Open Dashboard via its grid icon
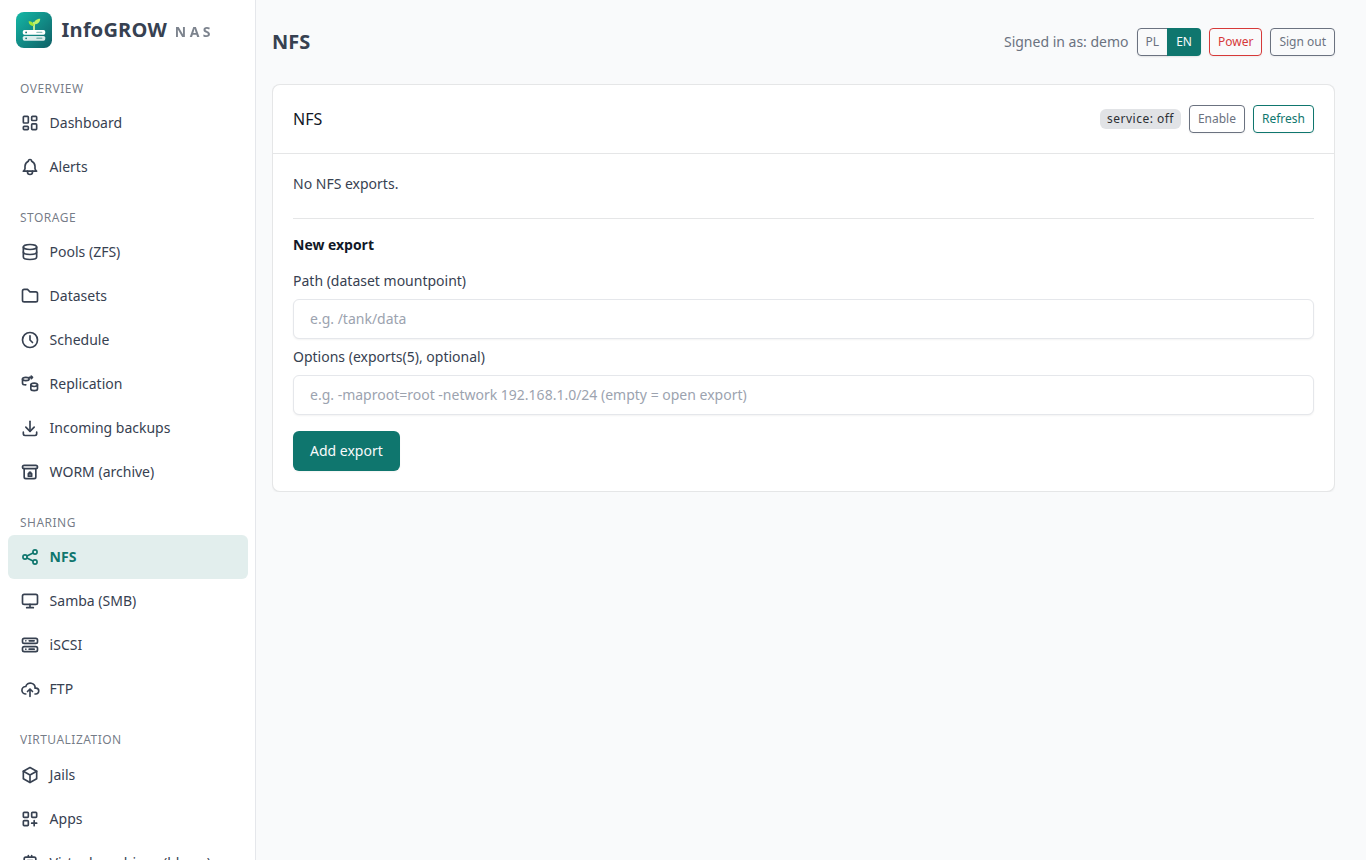 click(x=30, y=123)
